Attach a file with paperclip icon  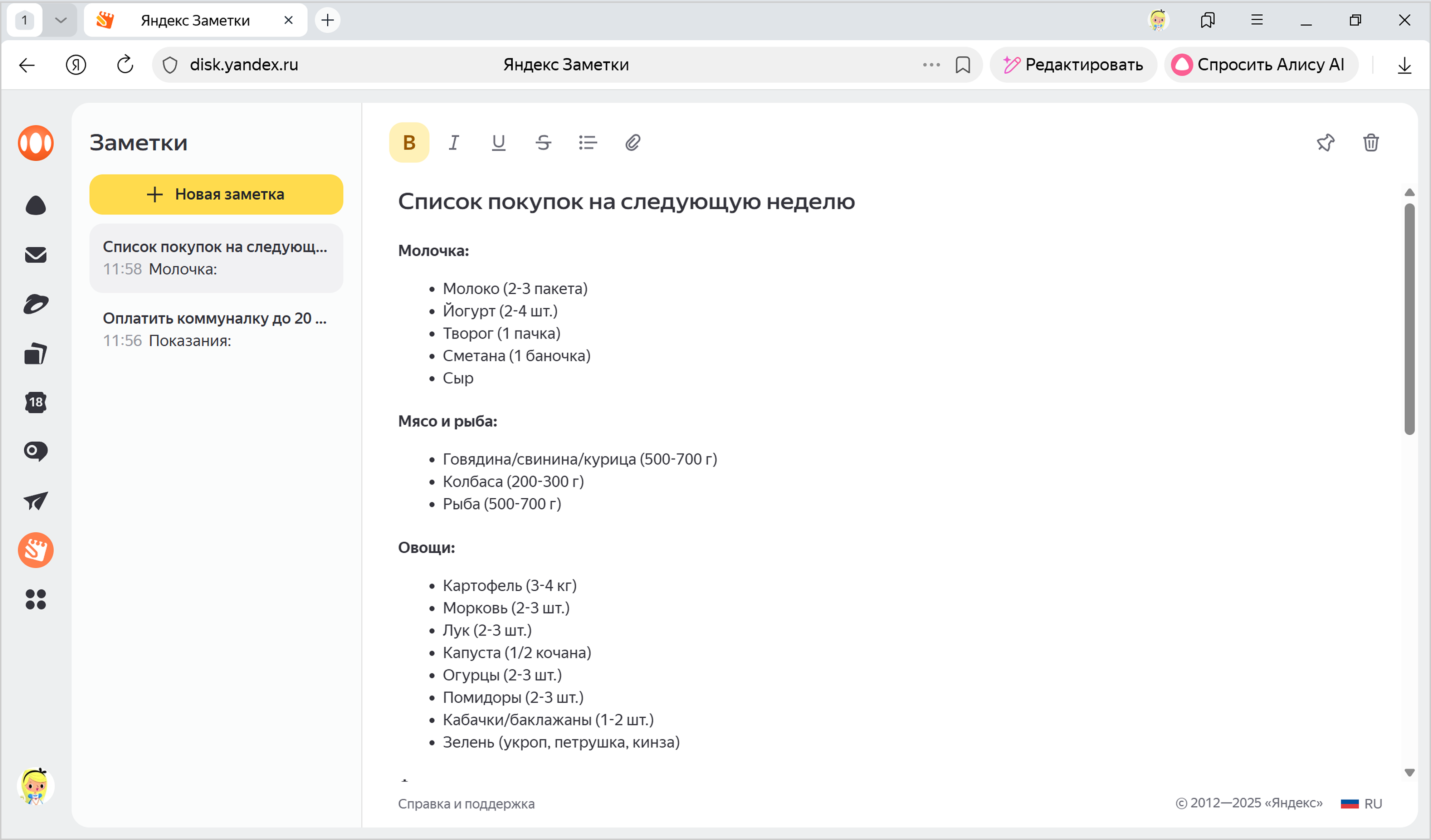633,142
